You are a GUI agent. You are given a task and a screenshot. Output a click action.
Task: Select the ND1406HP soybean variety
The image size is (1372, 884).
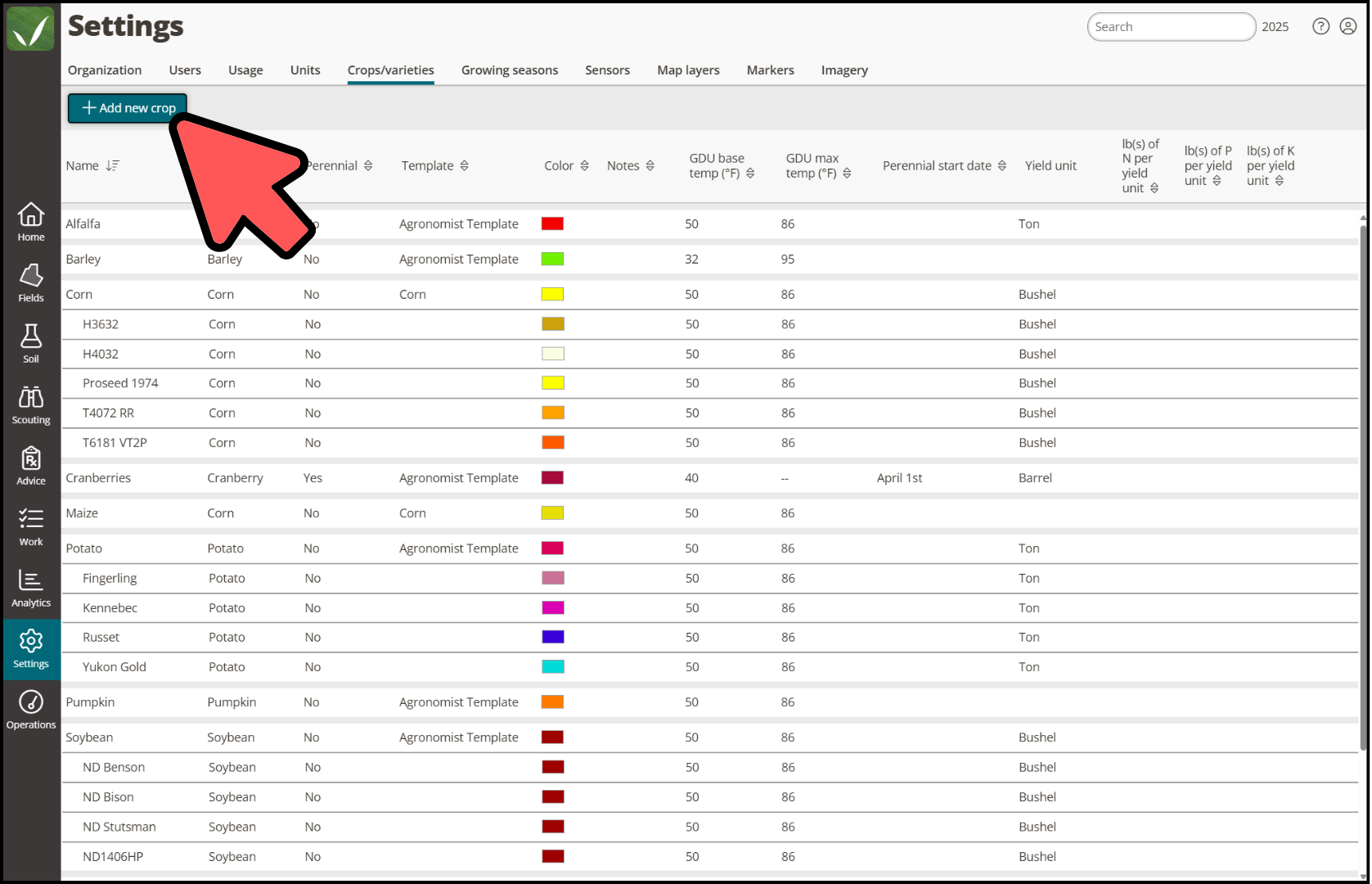pos(113,856)
